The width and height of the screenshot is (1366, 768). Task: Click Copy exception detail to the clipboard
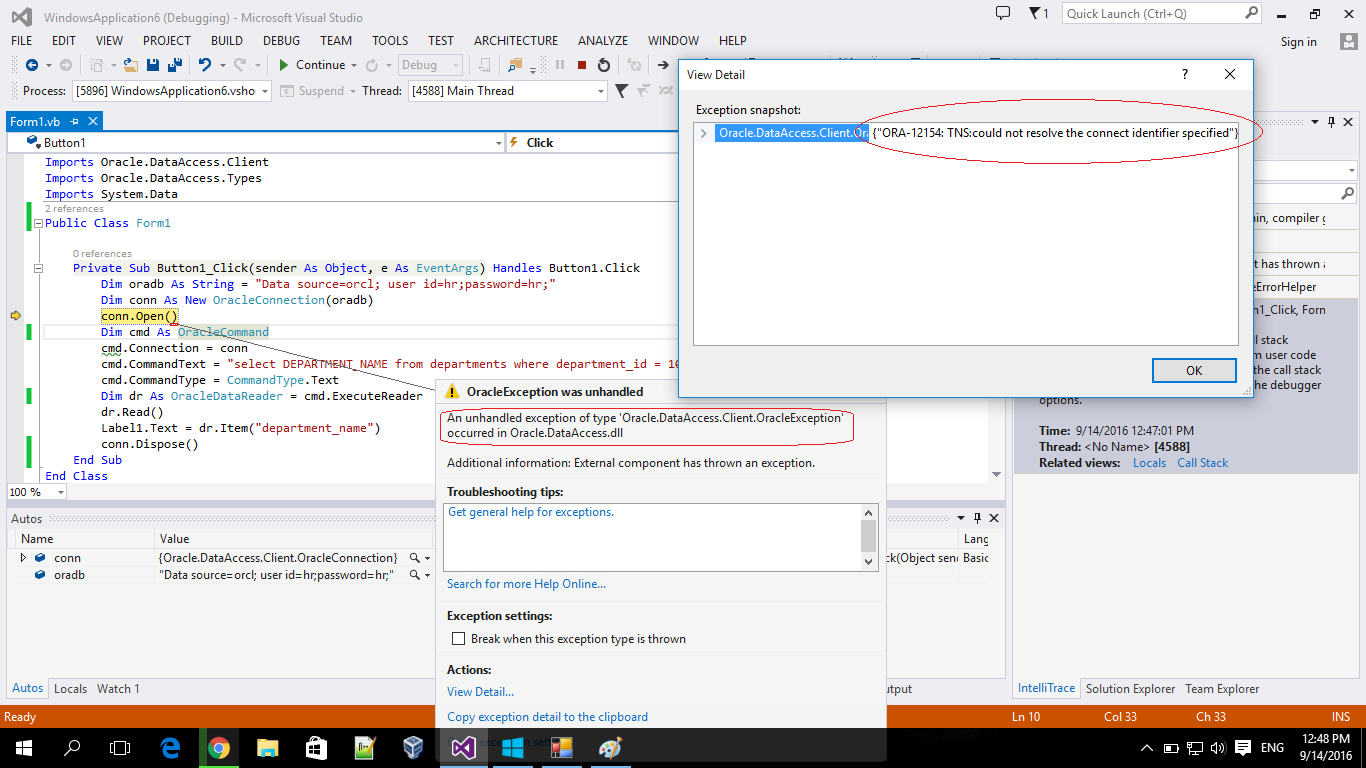coord(547,717)
